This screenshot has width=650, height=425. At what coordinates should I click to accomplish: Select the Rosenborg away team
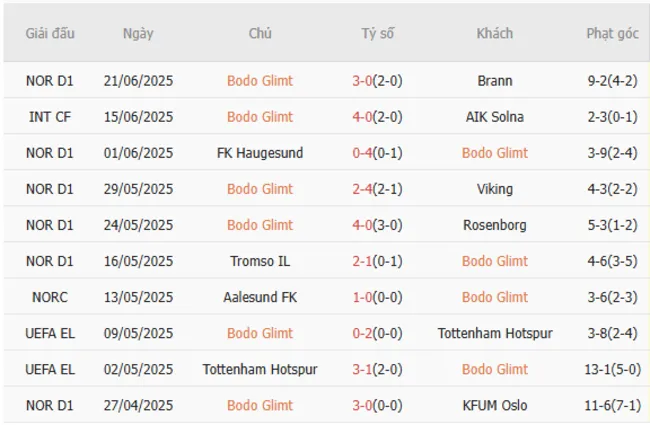tap(495, 225)
